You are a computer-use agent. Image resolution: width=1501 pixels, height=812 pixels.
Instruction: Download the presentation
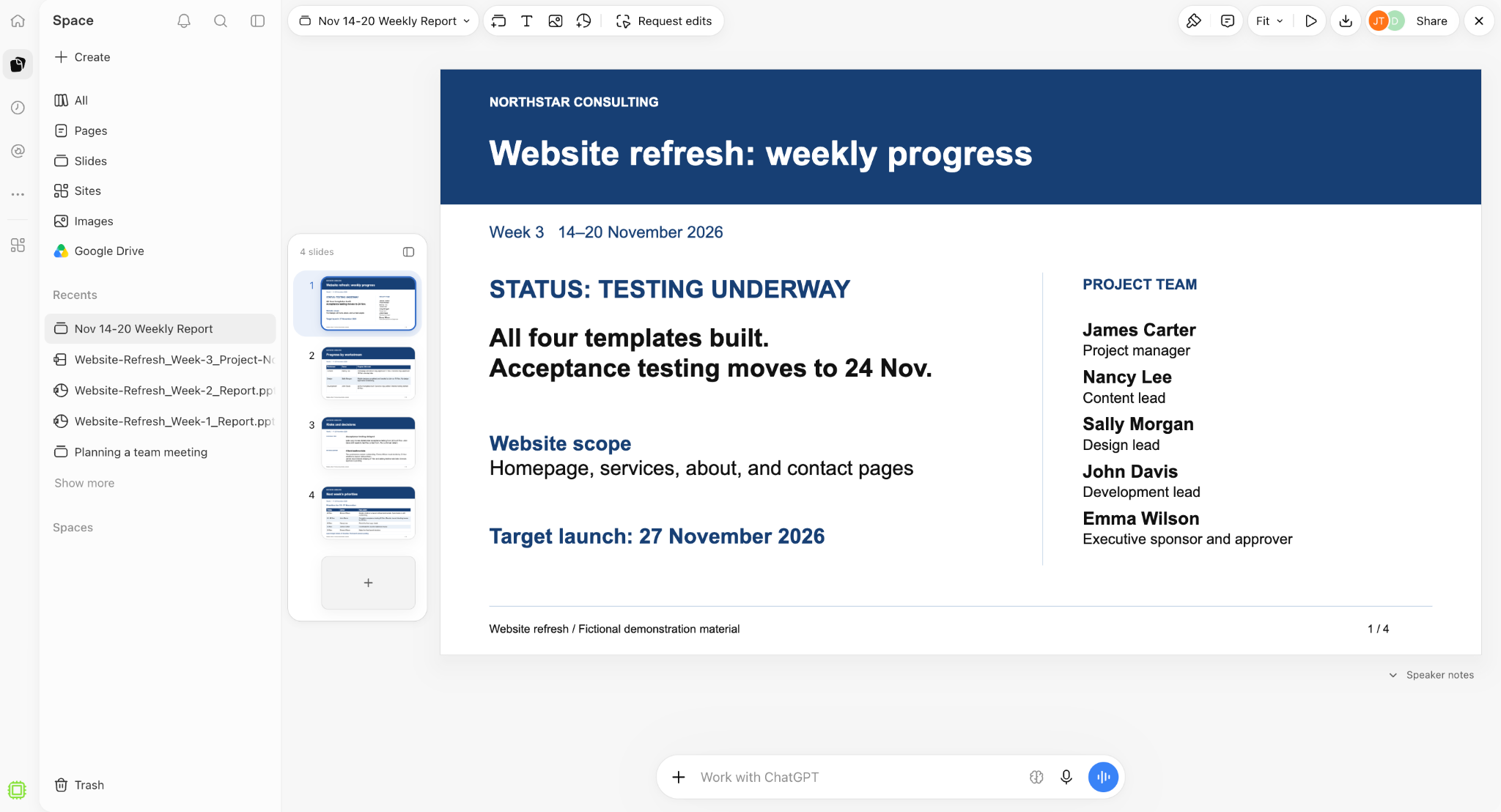tap(1346, 21)
